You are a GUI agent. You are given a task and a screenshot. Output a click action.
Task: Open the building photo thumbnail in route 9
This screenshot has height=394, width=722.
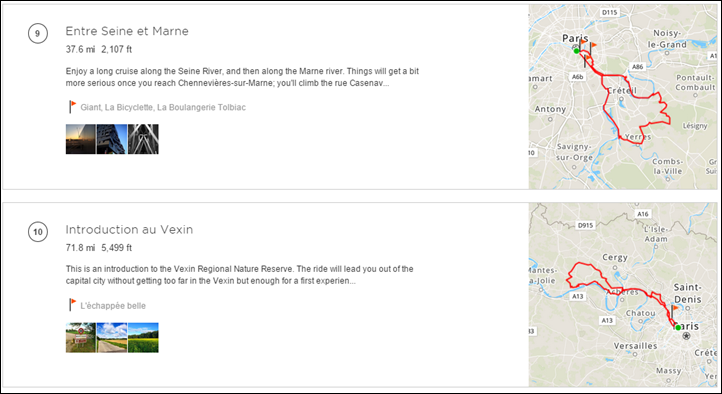click(112, 139)
